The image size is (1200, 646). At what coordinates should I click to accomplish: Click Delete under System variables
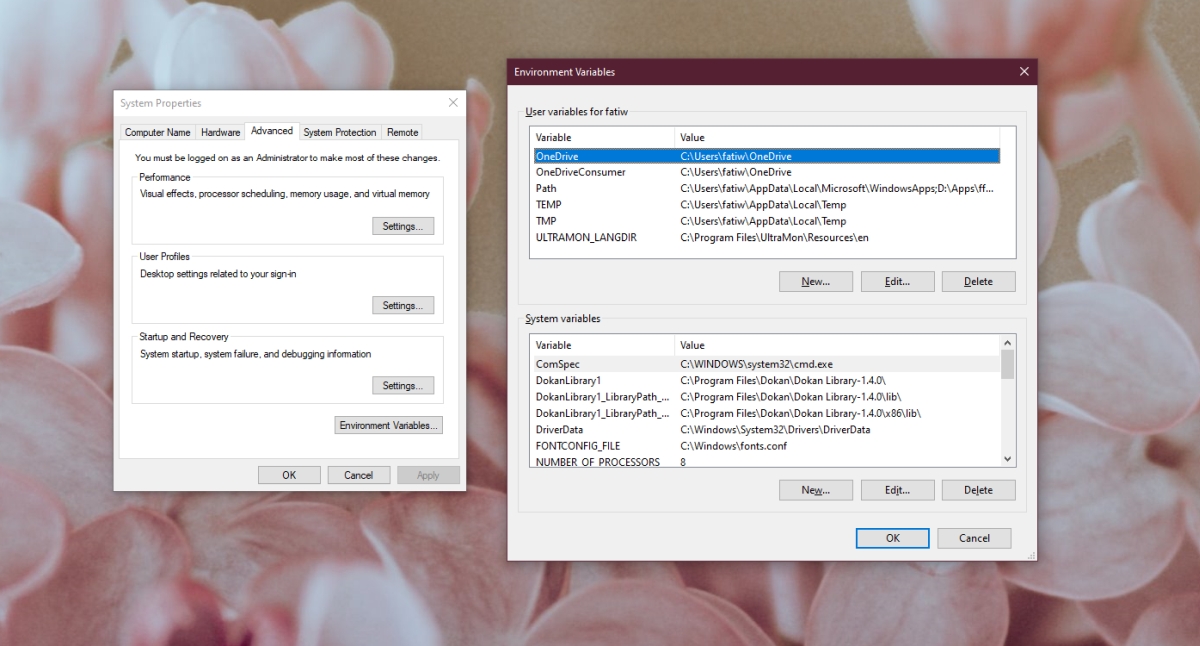tap(978, 490)
